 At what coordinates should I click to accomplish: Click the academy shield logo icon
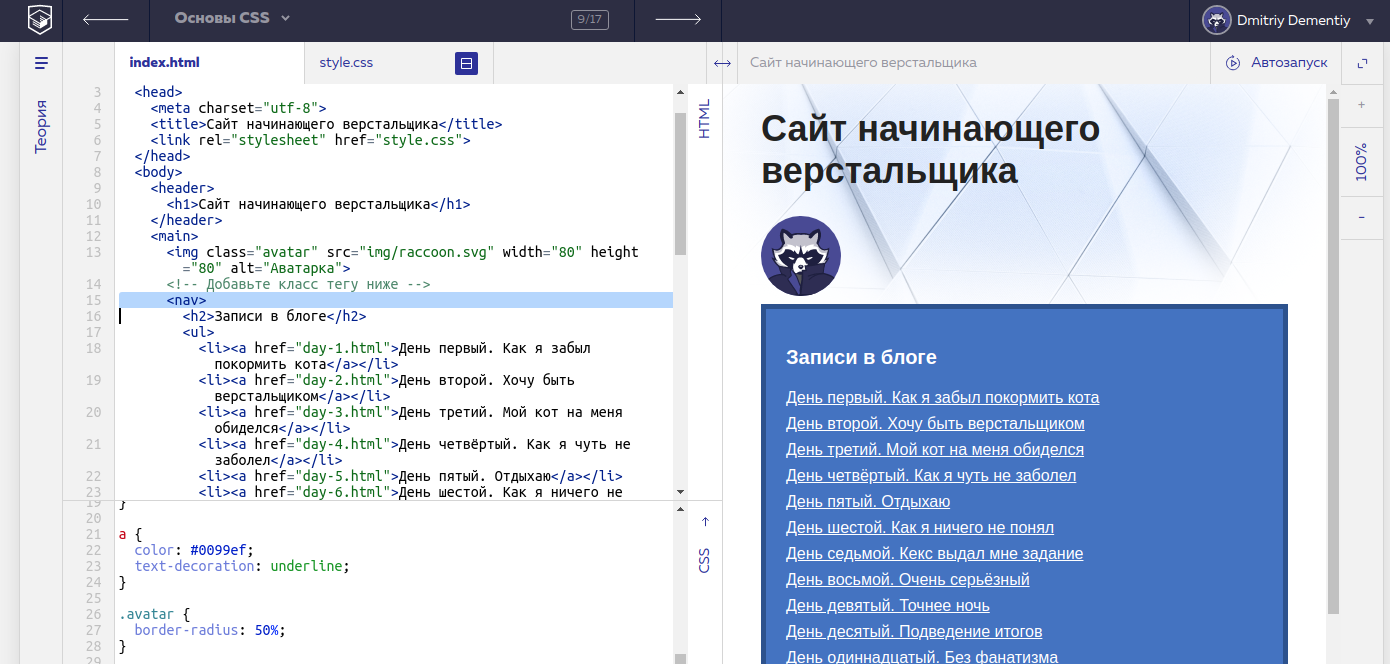coord(39,19)
